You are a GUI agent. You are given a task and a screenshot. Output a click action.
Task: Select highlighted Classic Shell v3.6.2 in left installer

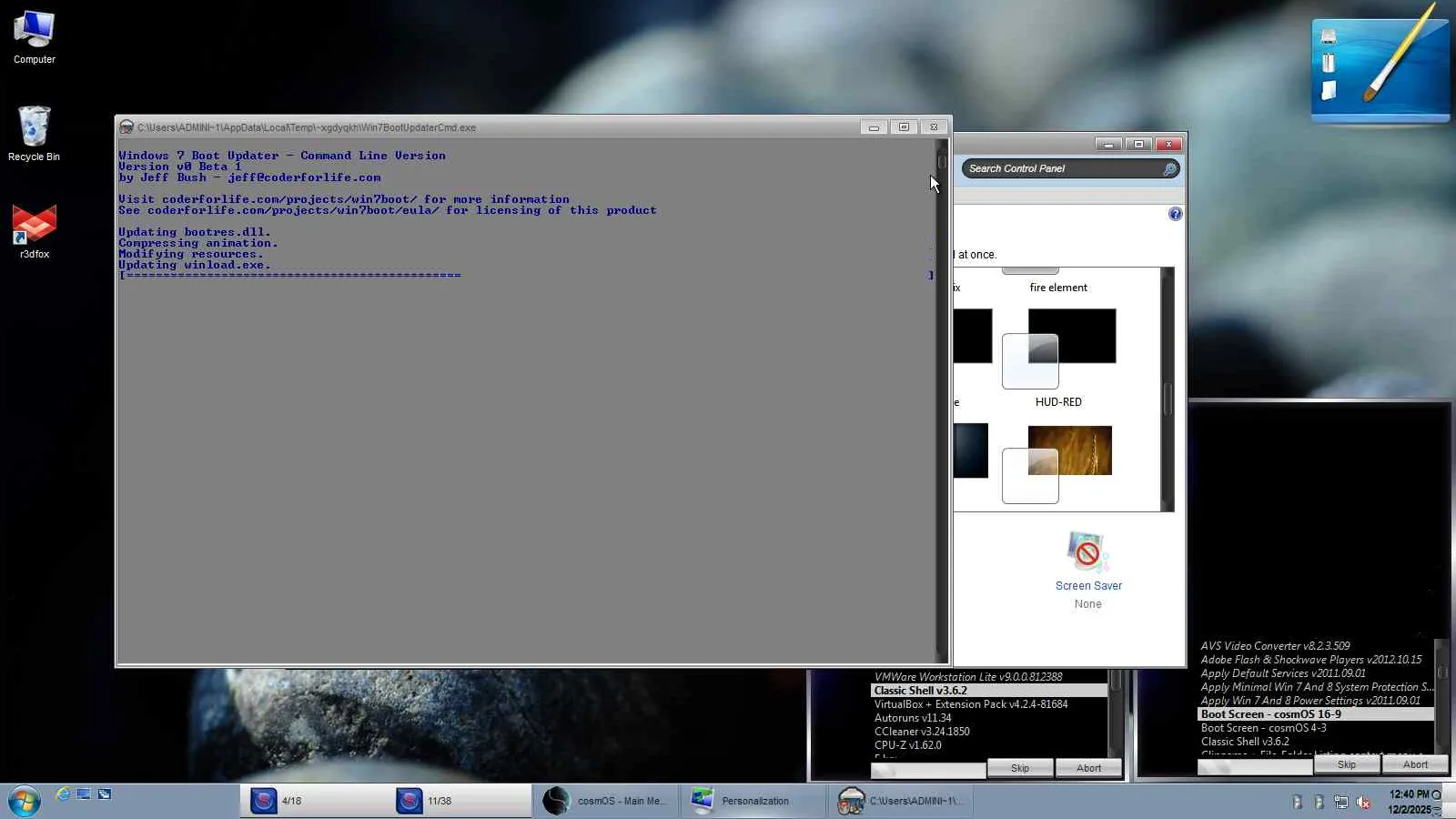[989, 691]
